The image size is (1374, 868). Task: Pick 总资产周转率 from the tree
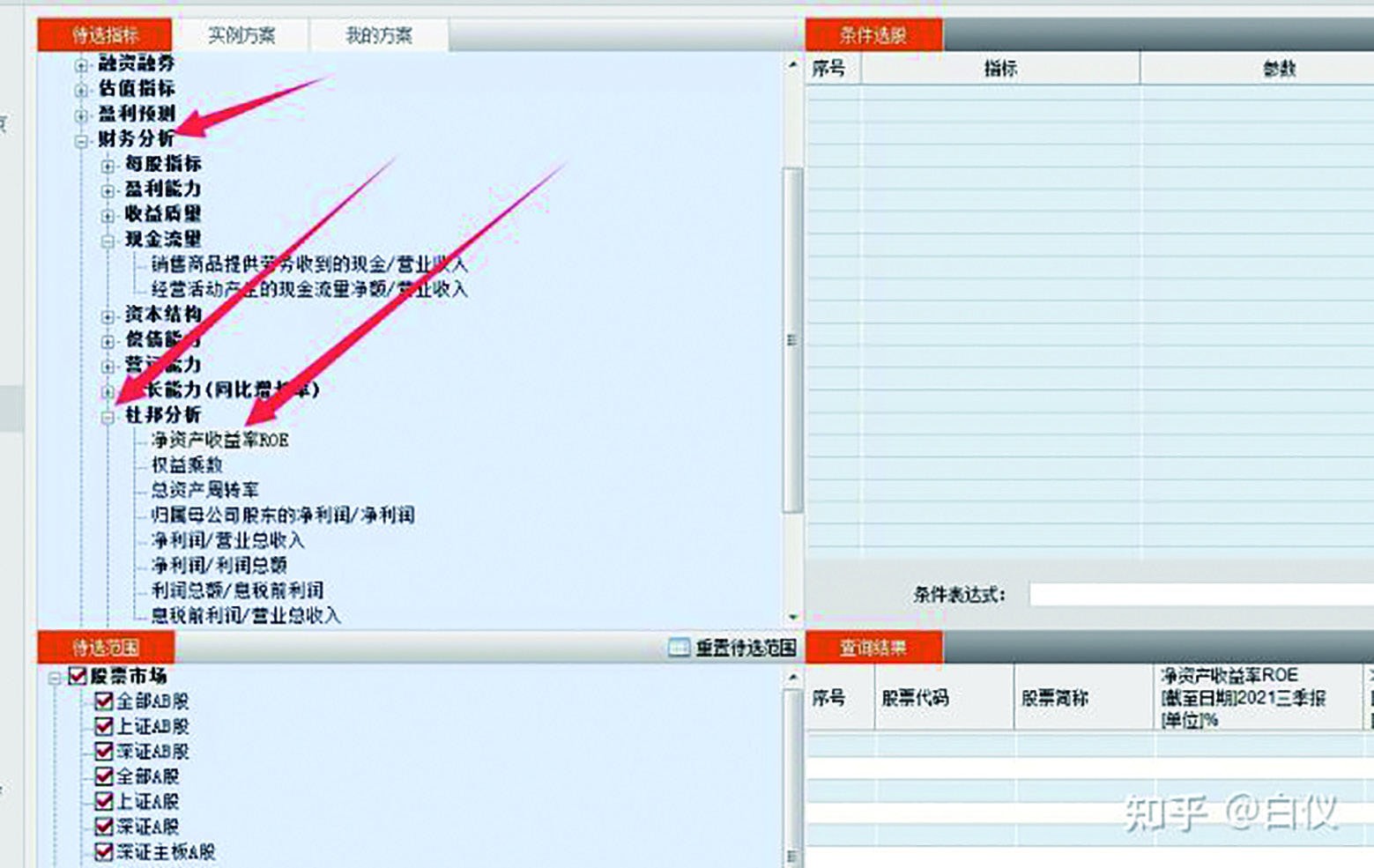pyautogui.click(x=204, y=490)
